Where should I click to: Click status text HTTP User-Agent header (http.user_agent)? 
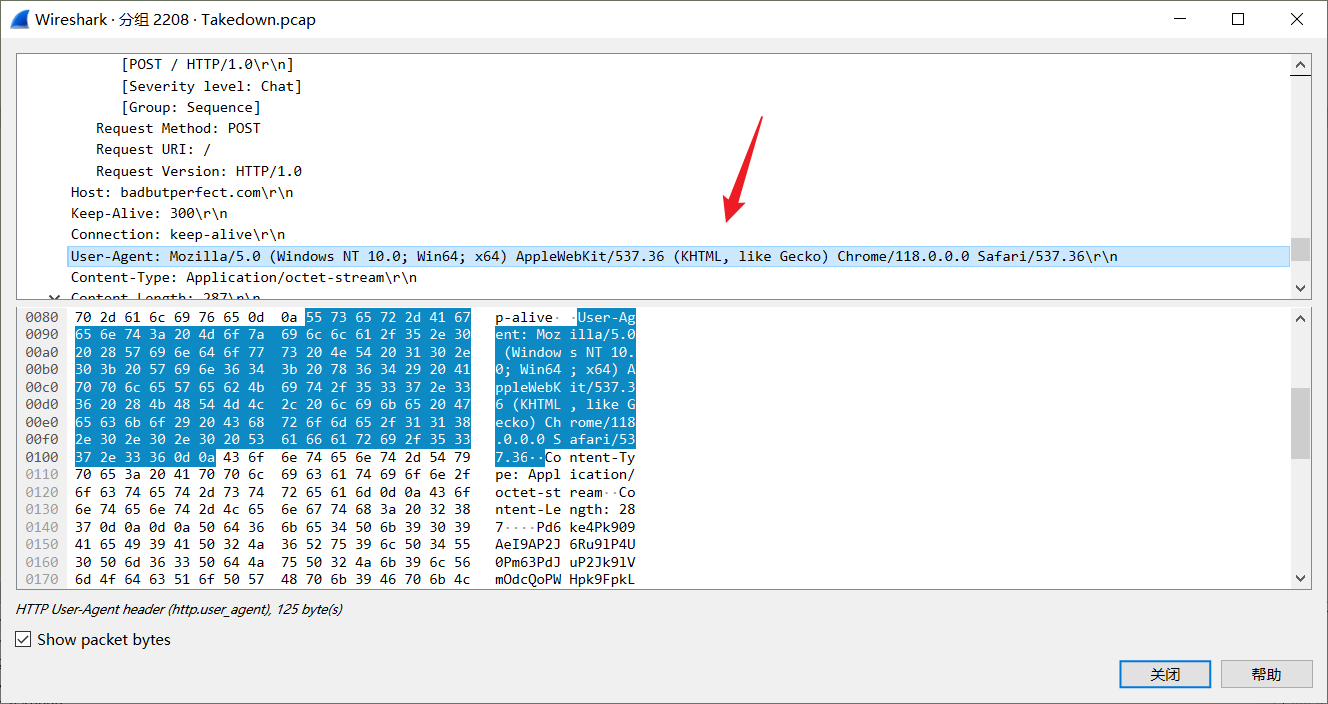coord(143,609)
